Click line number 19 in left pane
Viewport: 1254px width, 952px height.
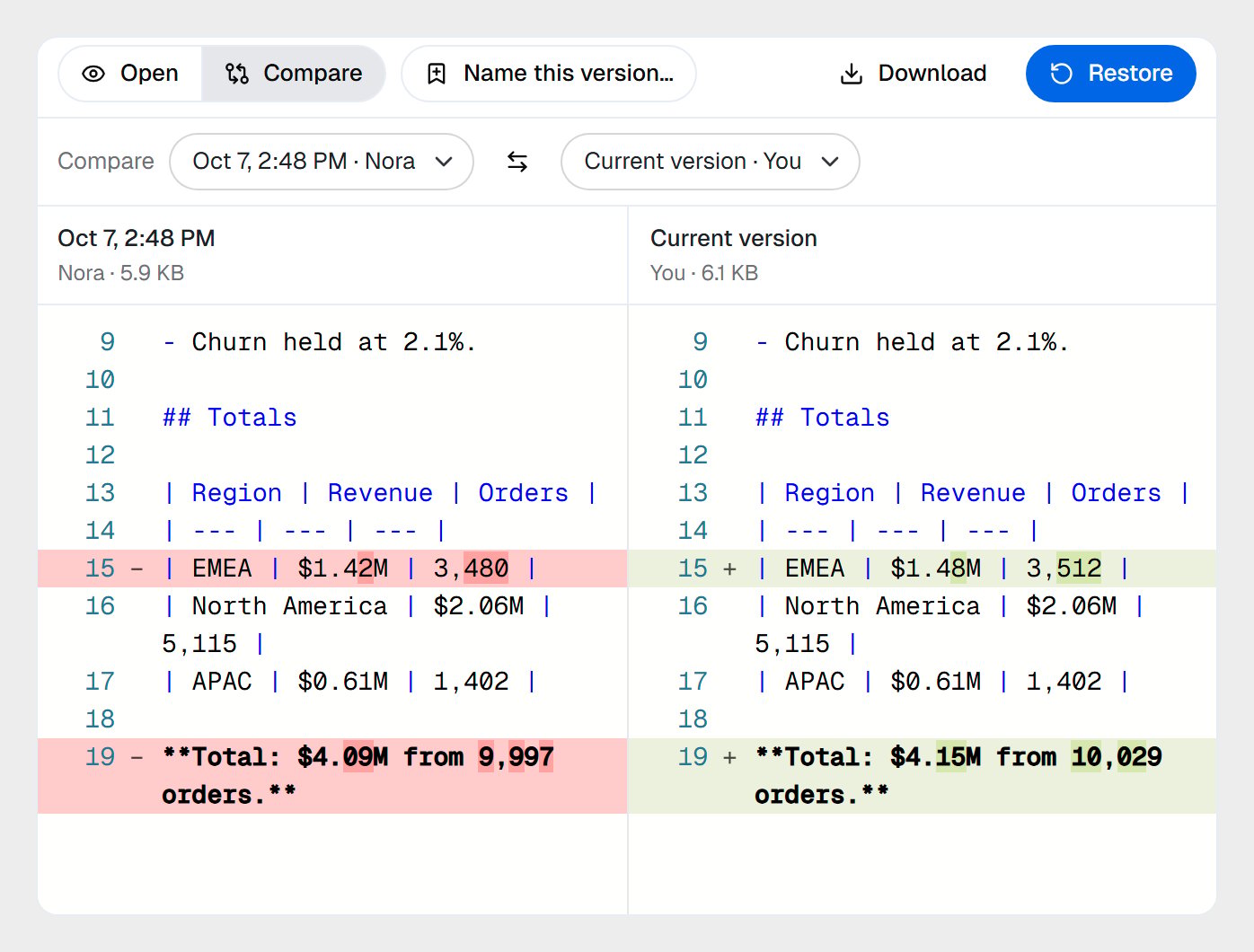tap(101, 757)
